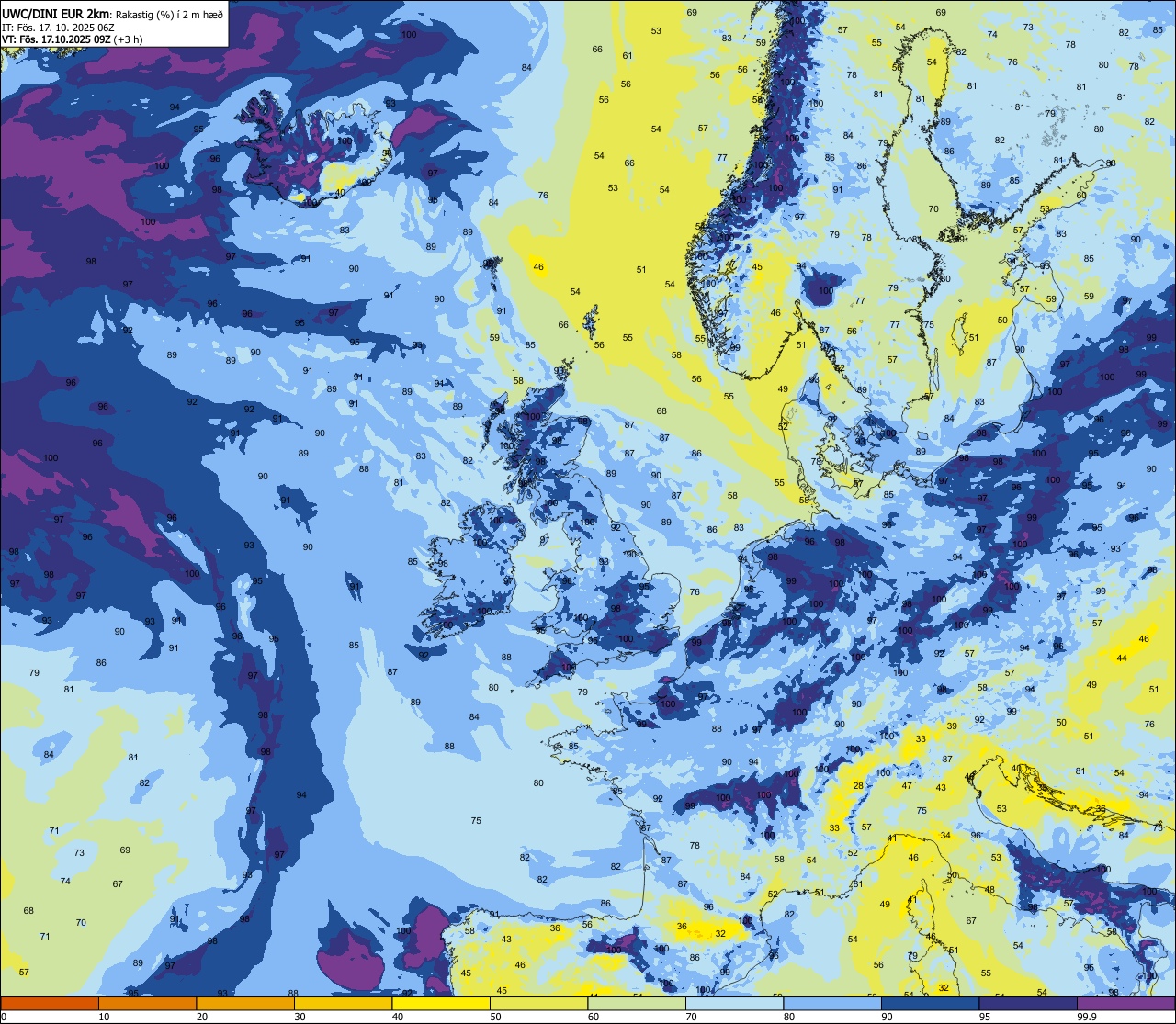
Task: Click the 'VT: Fös. 17.10.2025 09Z (+3 h)' line
Action: click(x=72, y=39)
